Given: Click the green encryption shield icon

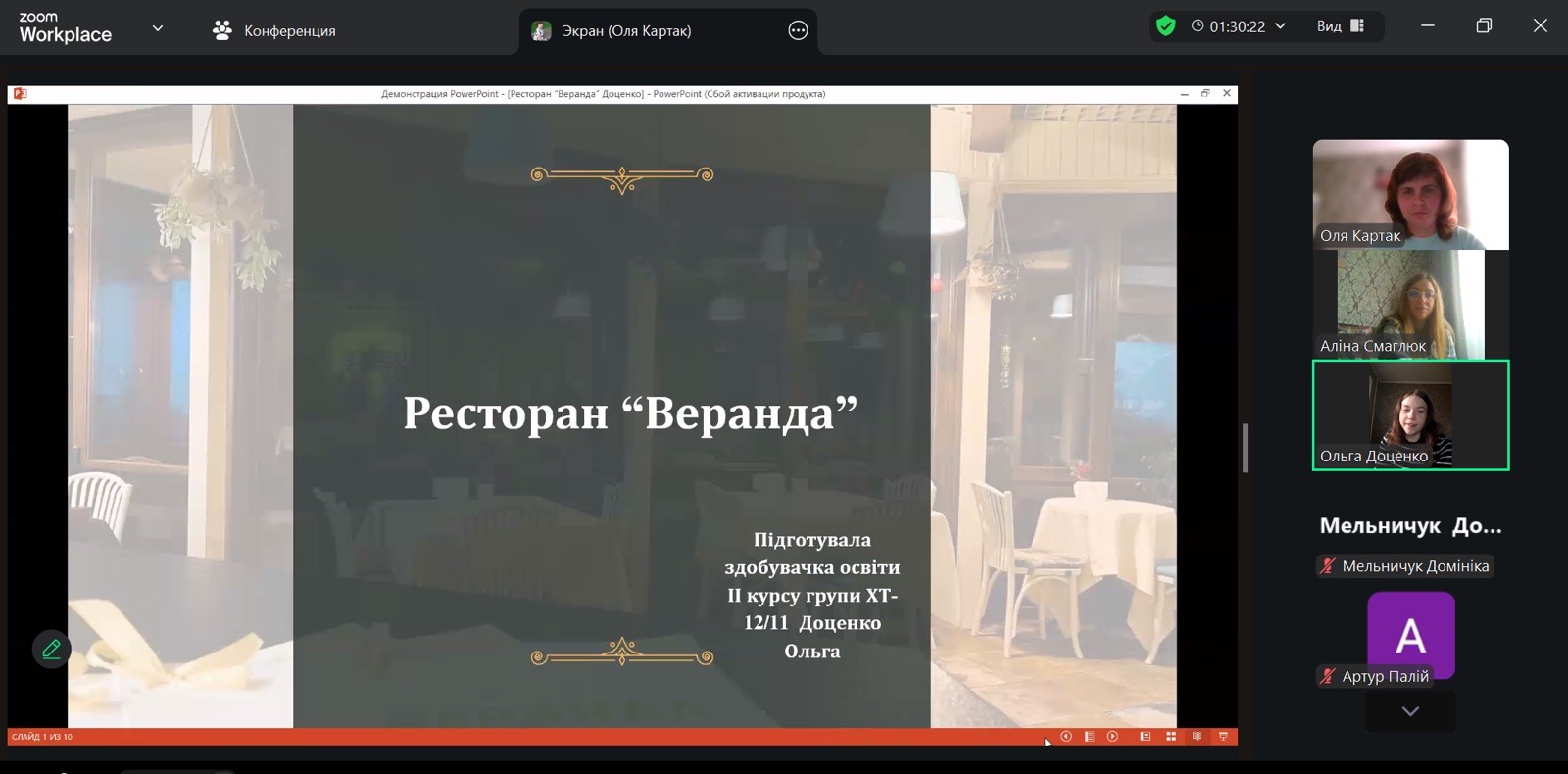Looking at the screenshot, I should pyautogui.click(x=1165, y=26).
